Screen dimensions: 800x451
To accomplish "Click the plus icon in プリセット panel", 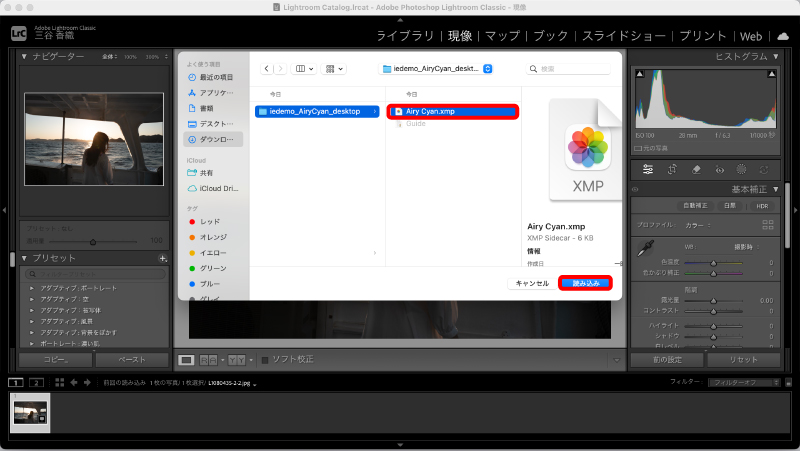I will pyautogui.click(x=162, y=258).
